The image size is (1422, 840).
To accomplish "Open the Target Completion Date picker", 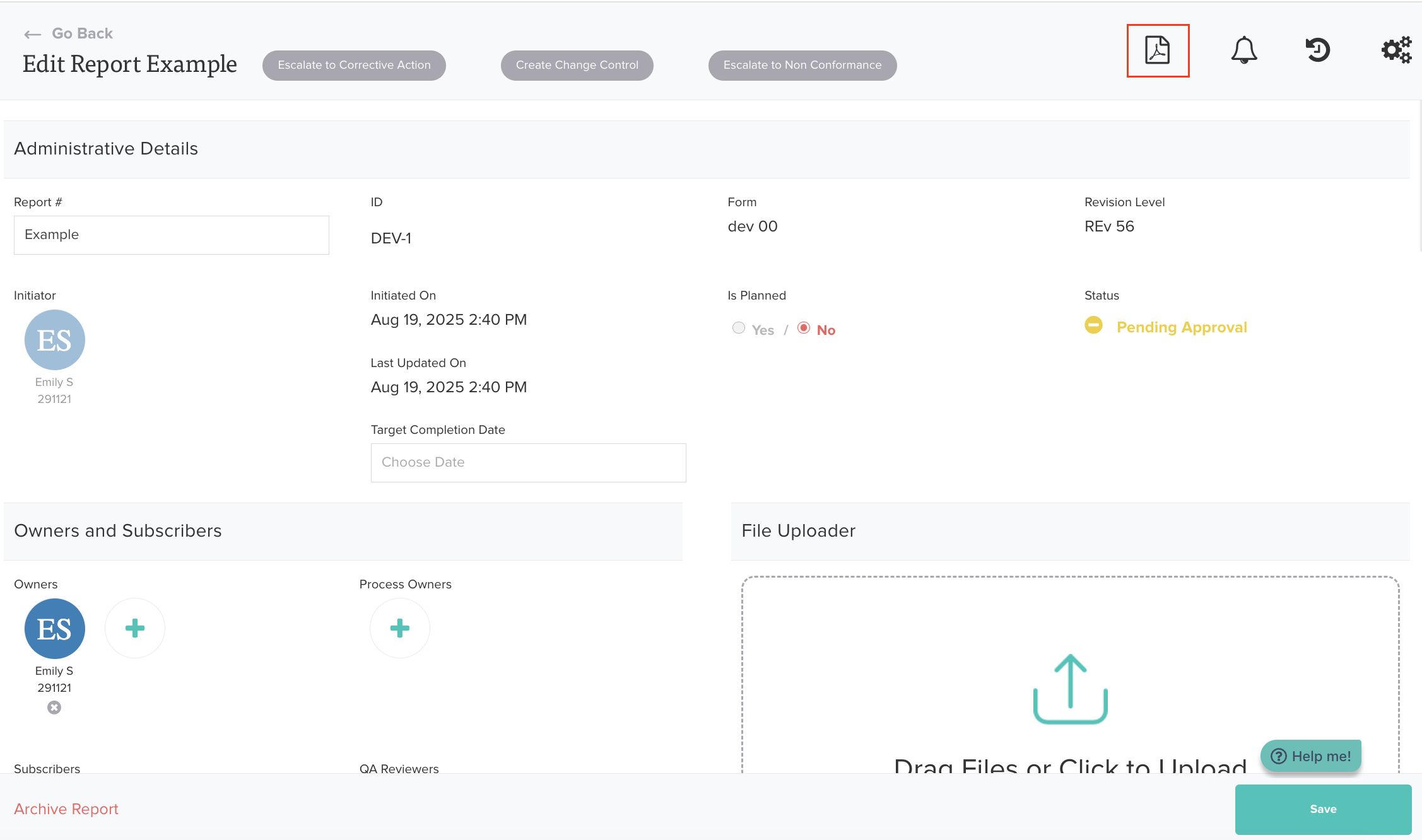I will point(528,462).
